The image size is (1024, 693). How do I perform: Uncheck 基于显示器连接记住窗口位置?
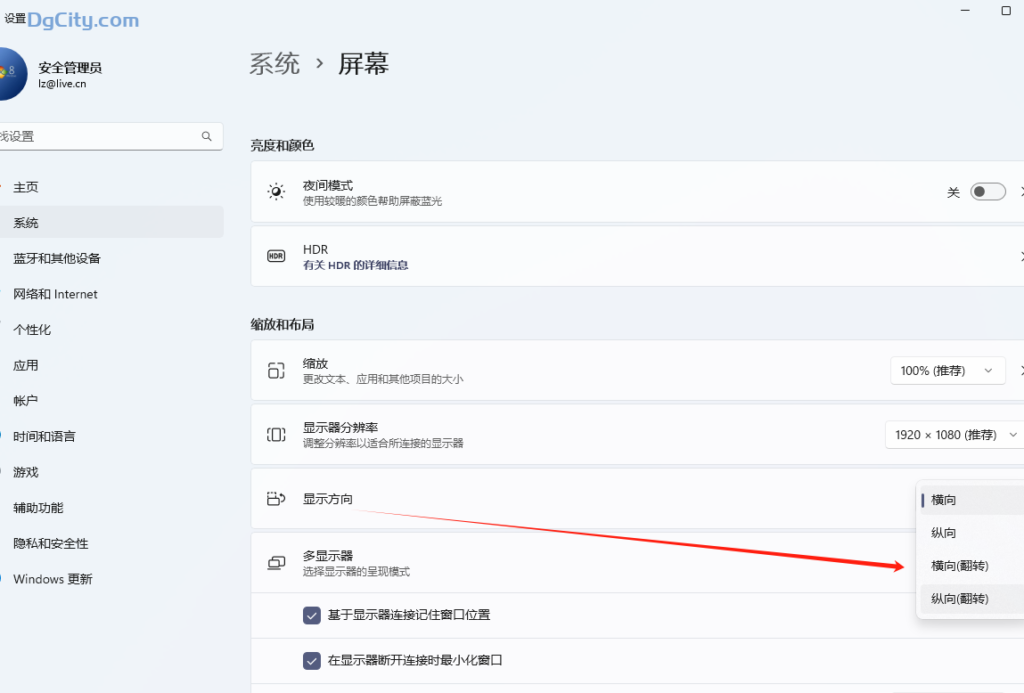[312, 615]
